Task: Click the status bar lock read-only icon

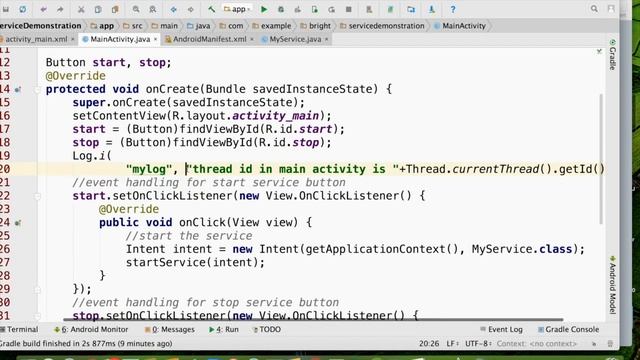Action: pyautogui.click(x=594, y=344)
